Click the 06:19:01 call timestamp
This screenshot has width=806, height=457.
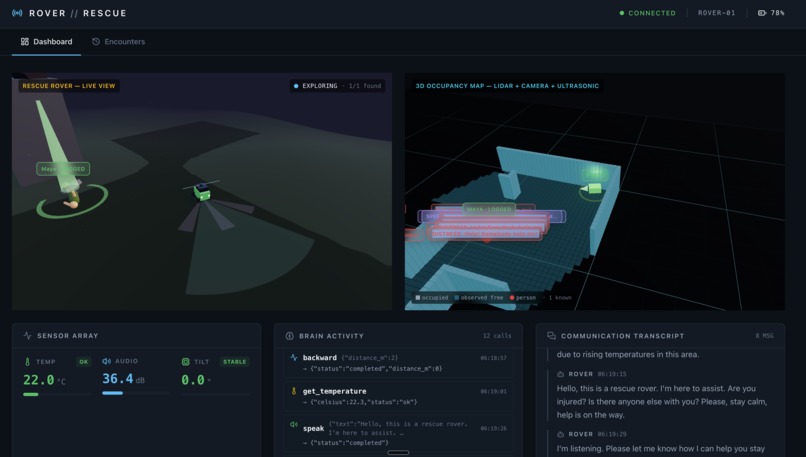493,391
